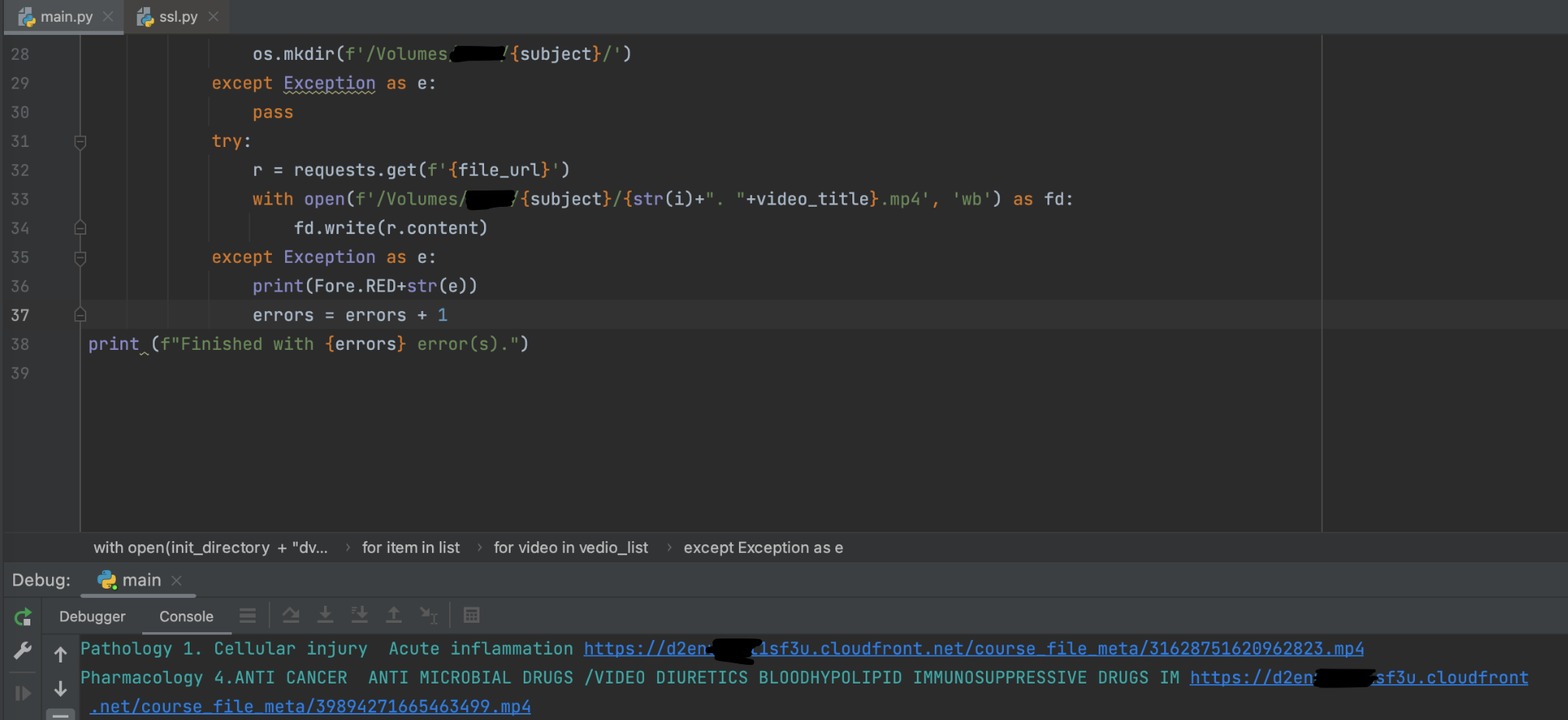Close the main debug session tab

tap(176, 581)
